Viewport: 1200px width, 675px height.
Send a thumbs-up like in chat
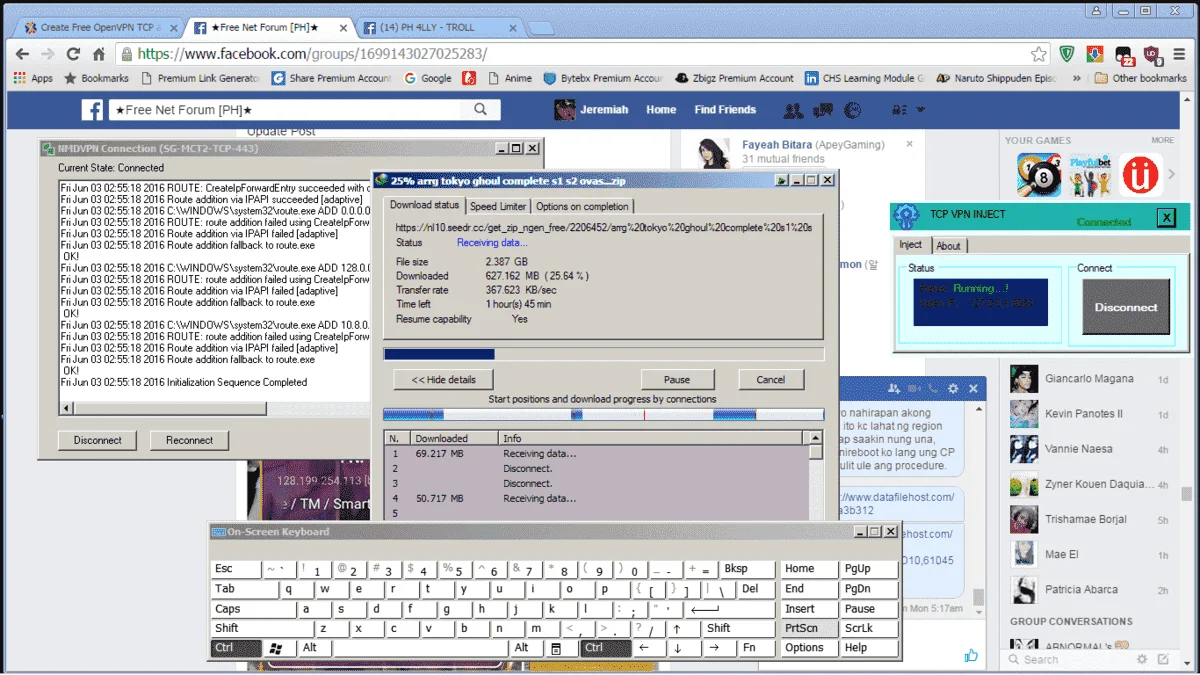click(x=971, y=656)
